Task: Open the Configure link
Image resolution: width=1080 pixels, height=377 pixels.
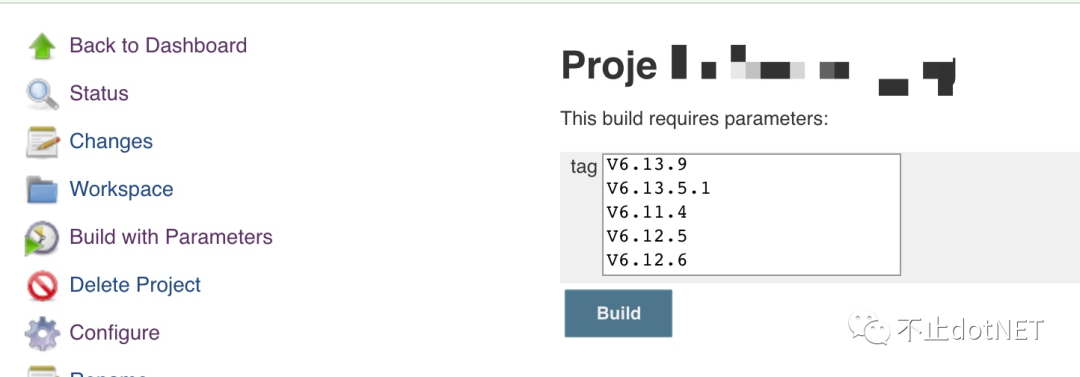Action: pos(114,333)
